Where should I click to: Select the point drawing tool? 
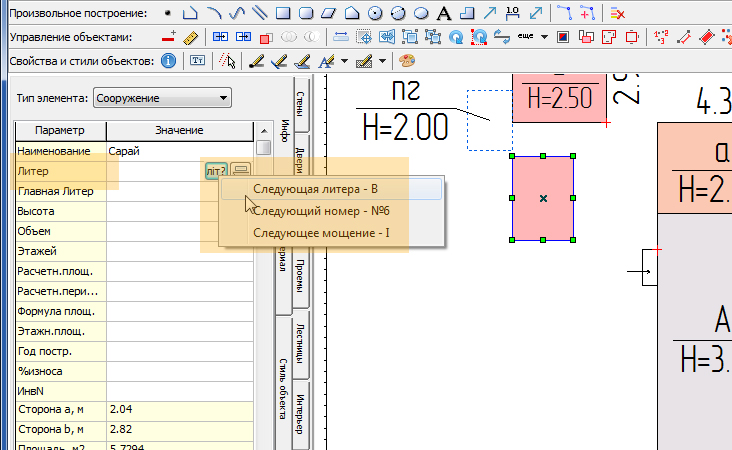[167, 13]
